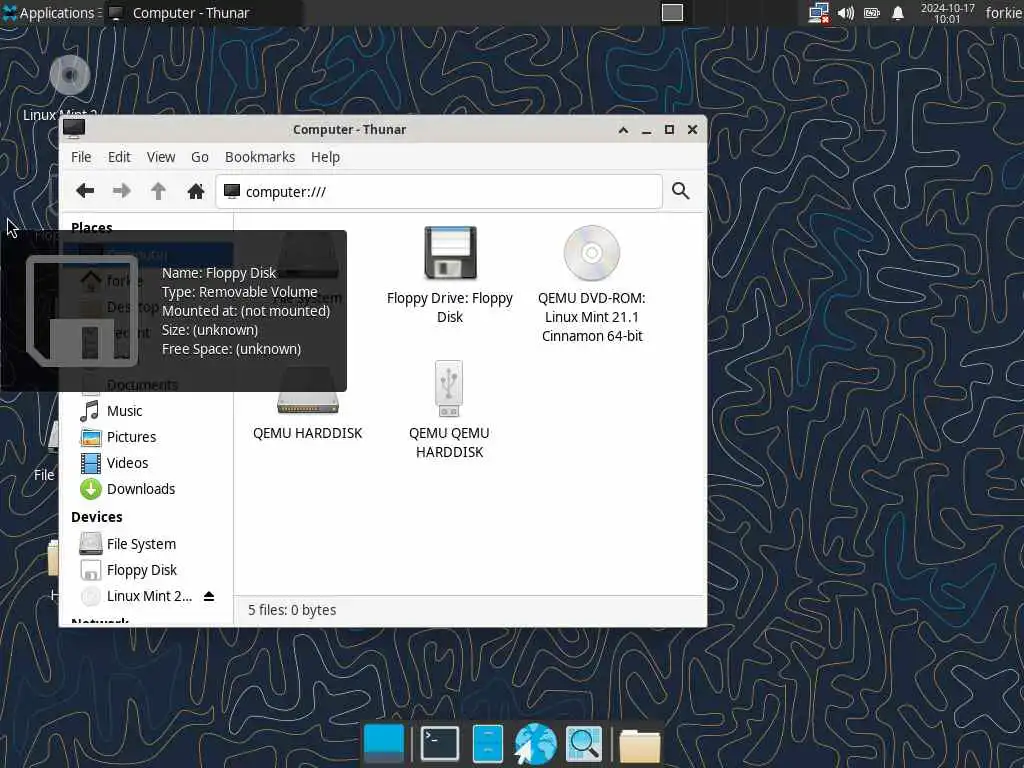
Task: Launch File Manager cabinet icon in dock
Action: click(x=487, y=744)
